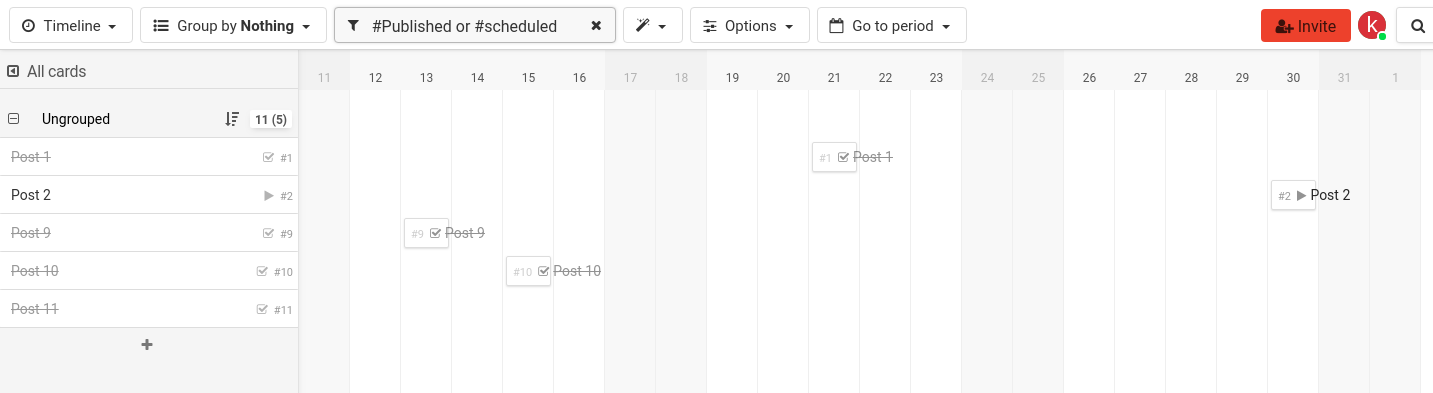Screen dimensions: 1433x393
Task: Add a new card with the plus icon
Action: pos(147,344)
